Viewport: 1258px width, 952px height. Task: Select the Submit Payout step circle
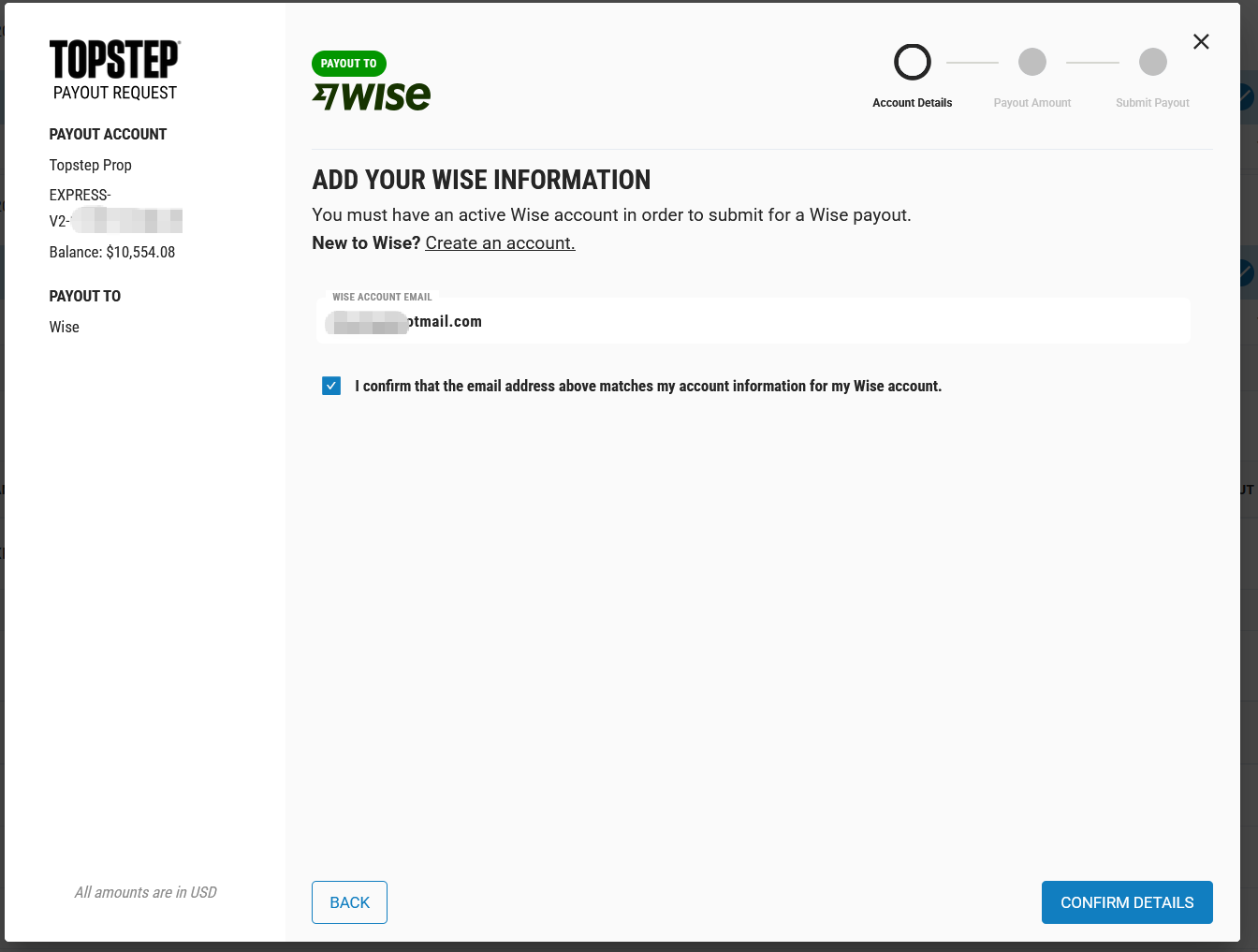click(x=1153, y=62)
